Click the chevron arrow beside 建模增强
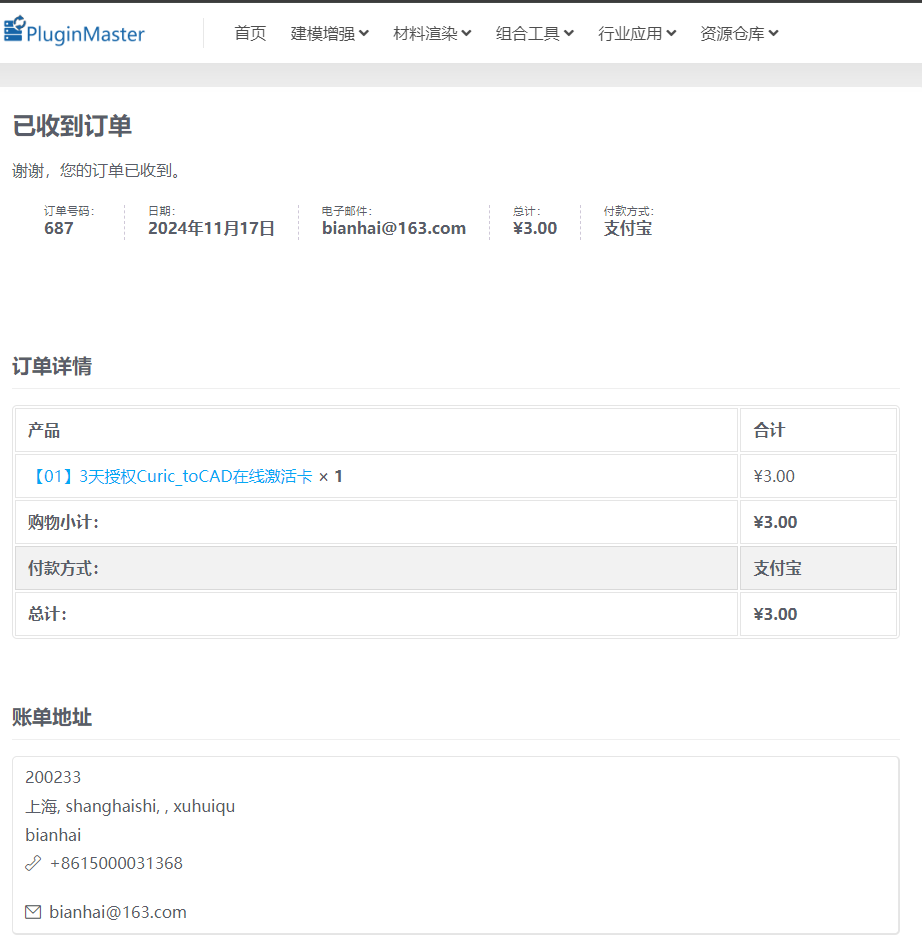Image resolution: width=922 pixels, height=943 pixels. point(364,33)
